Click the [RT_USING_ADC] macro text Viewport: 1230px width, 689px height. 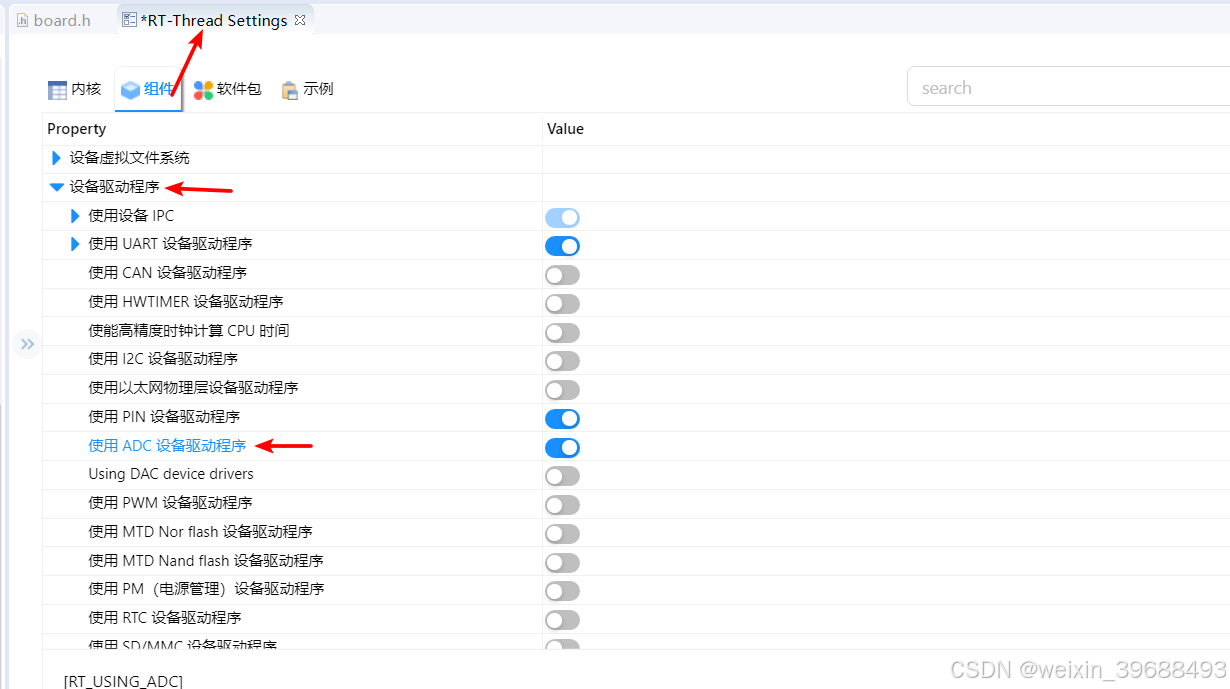click(x=123, y=681)
